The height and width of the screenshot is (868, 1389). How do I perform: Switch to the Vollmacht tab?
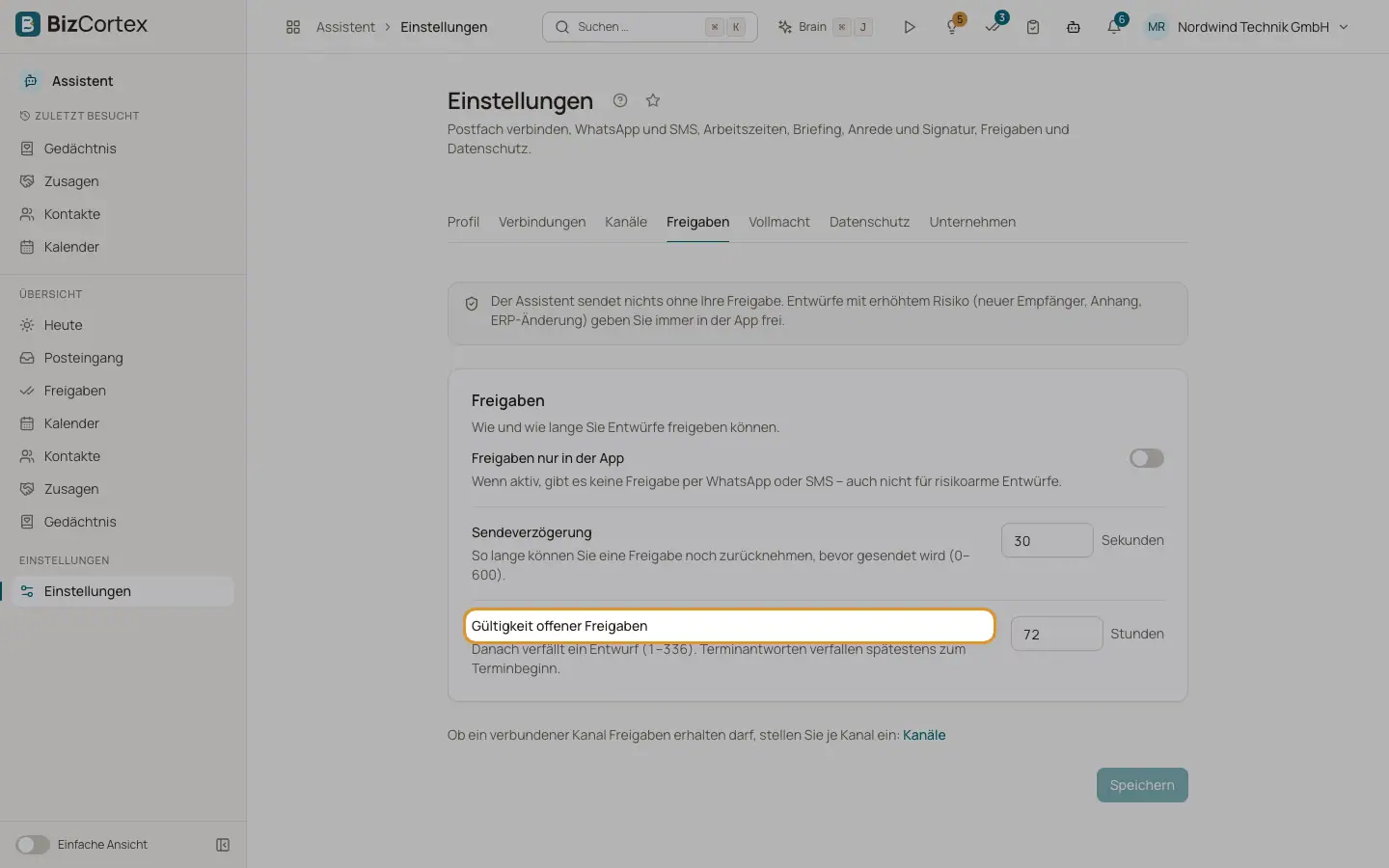click(779, 222)
